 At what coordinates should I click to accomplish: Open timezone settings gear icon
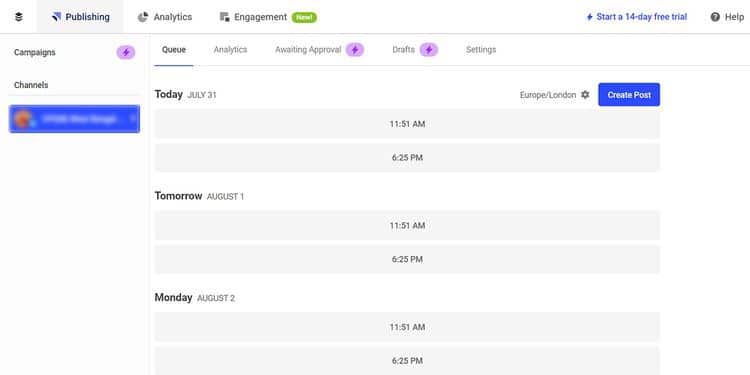(x=585, y=95)
